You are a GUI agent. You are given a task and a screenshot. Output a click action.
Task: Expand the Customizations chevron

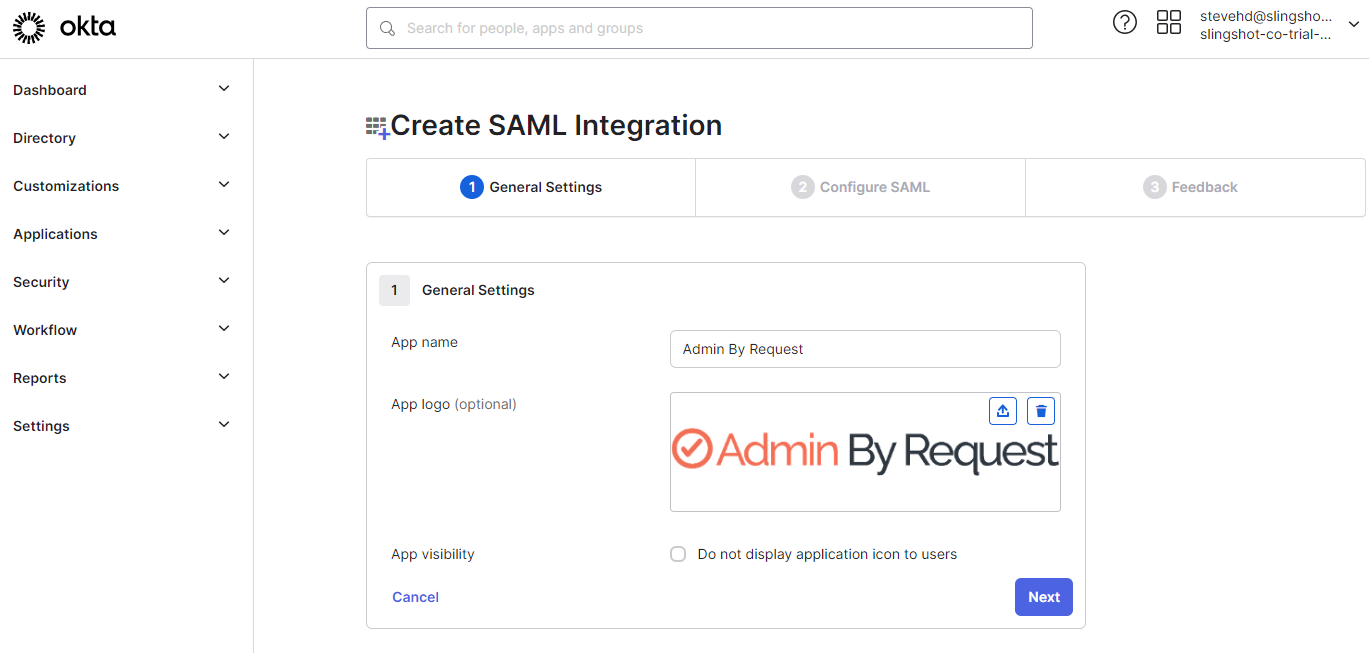pyautogui.click(x=224, y=185)
